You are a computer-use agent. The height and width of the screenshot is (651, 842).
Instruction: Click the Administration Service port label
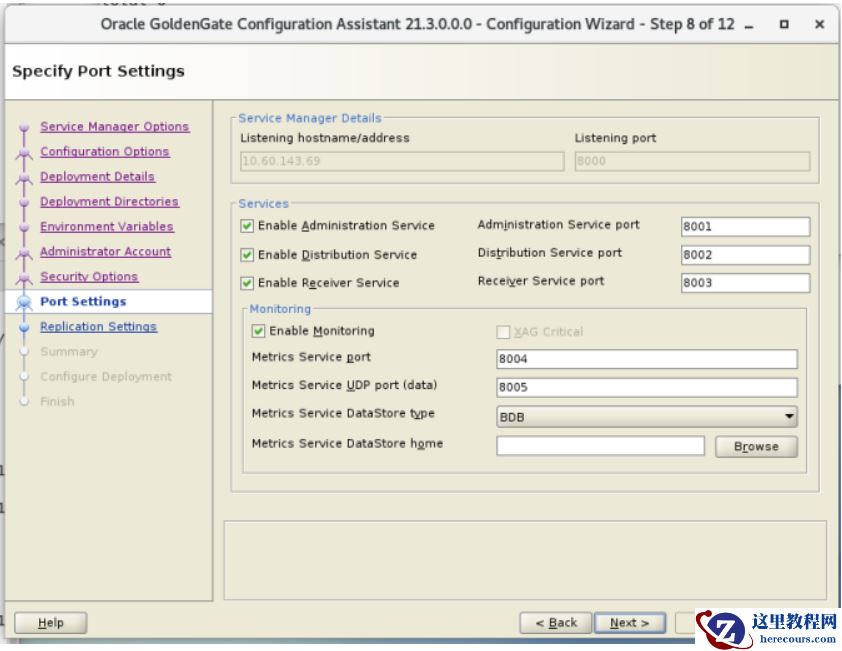[x=558, y=225]
